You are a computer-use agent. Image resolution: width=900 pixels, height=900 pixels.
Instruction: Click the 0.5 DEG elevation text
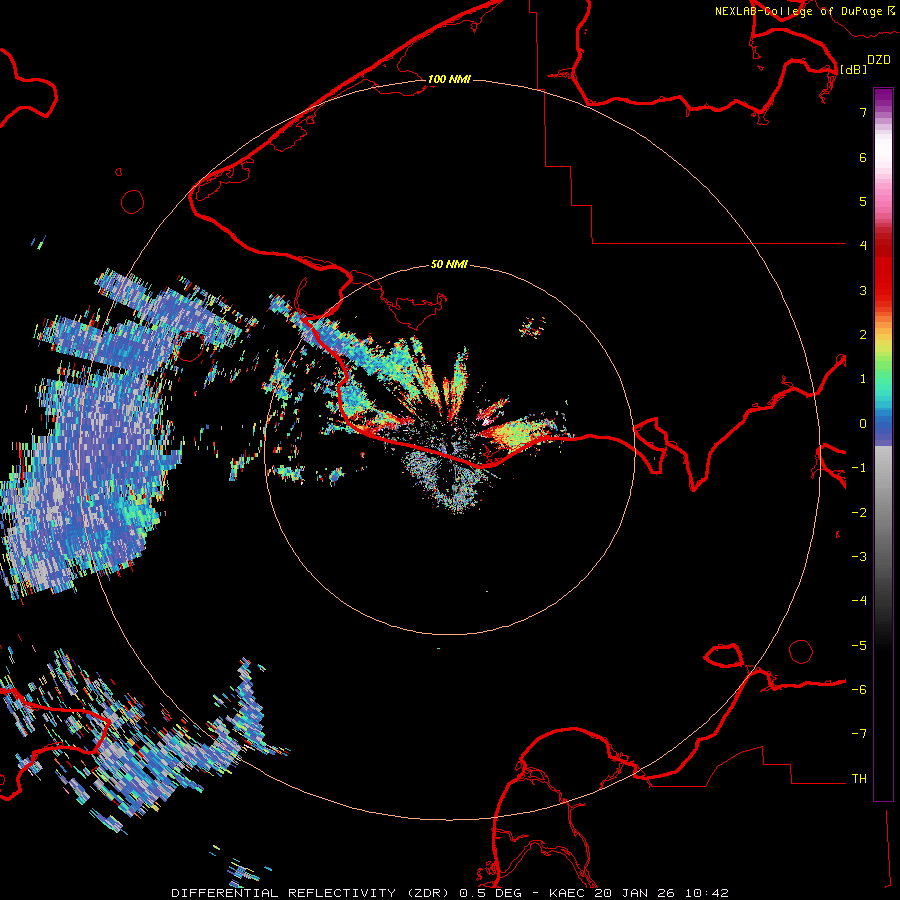491,893
